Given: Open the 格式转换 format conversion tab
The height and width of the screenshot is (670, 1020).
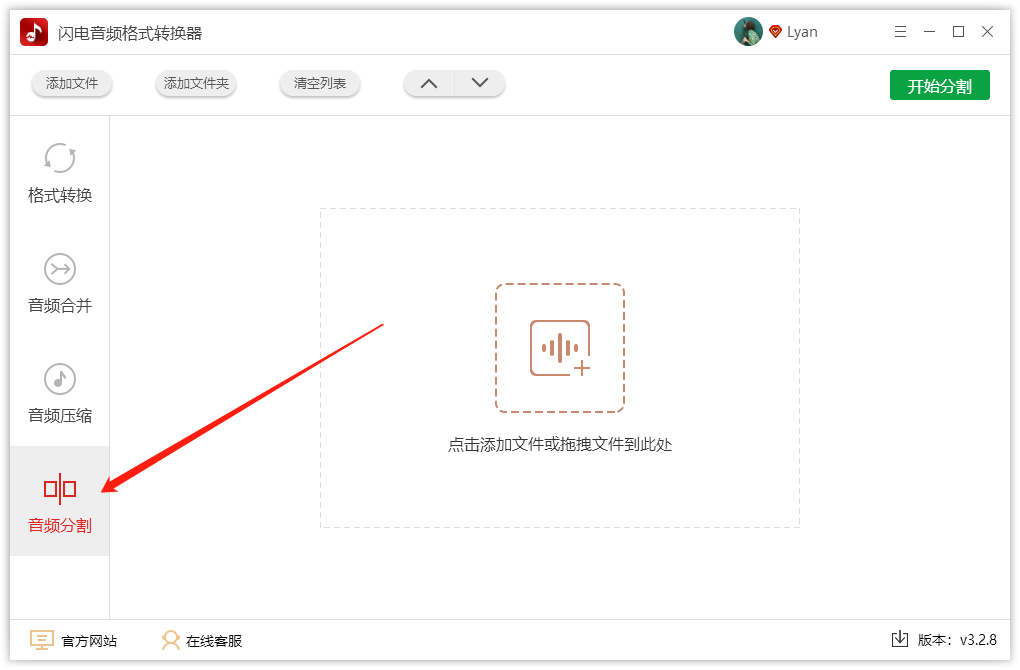Looking at the screenshot, I should (x=60, y=172).
